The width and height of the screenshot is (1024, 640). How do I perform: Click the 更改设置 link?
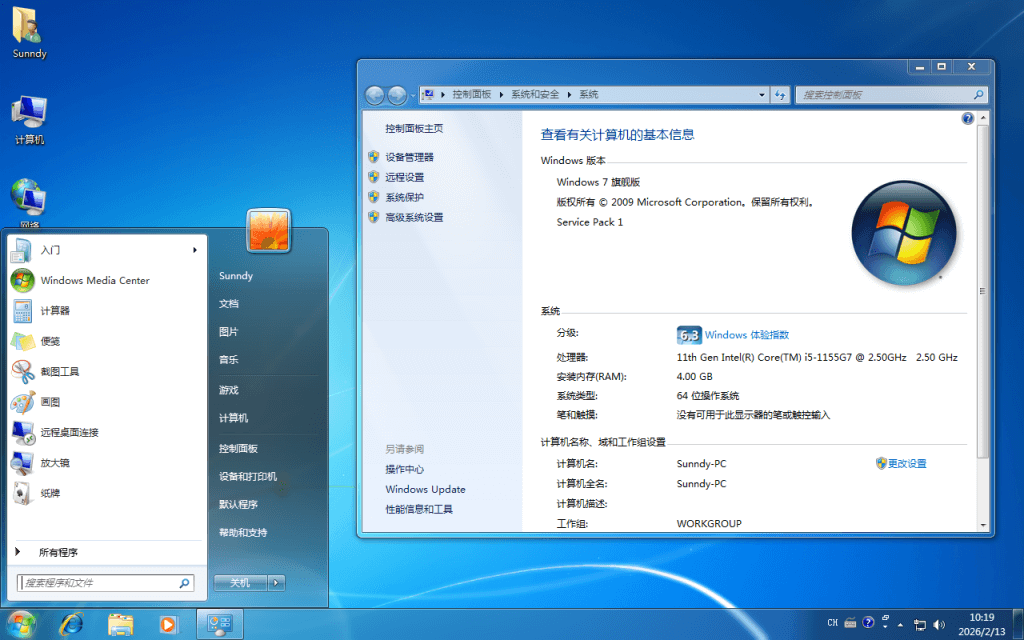tap(906, 464)
